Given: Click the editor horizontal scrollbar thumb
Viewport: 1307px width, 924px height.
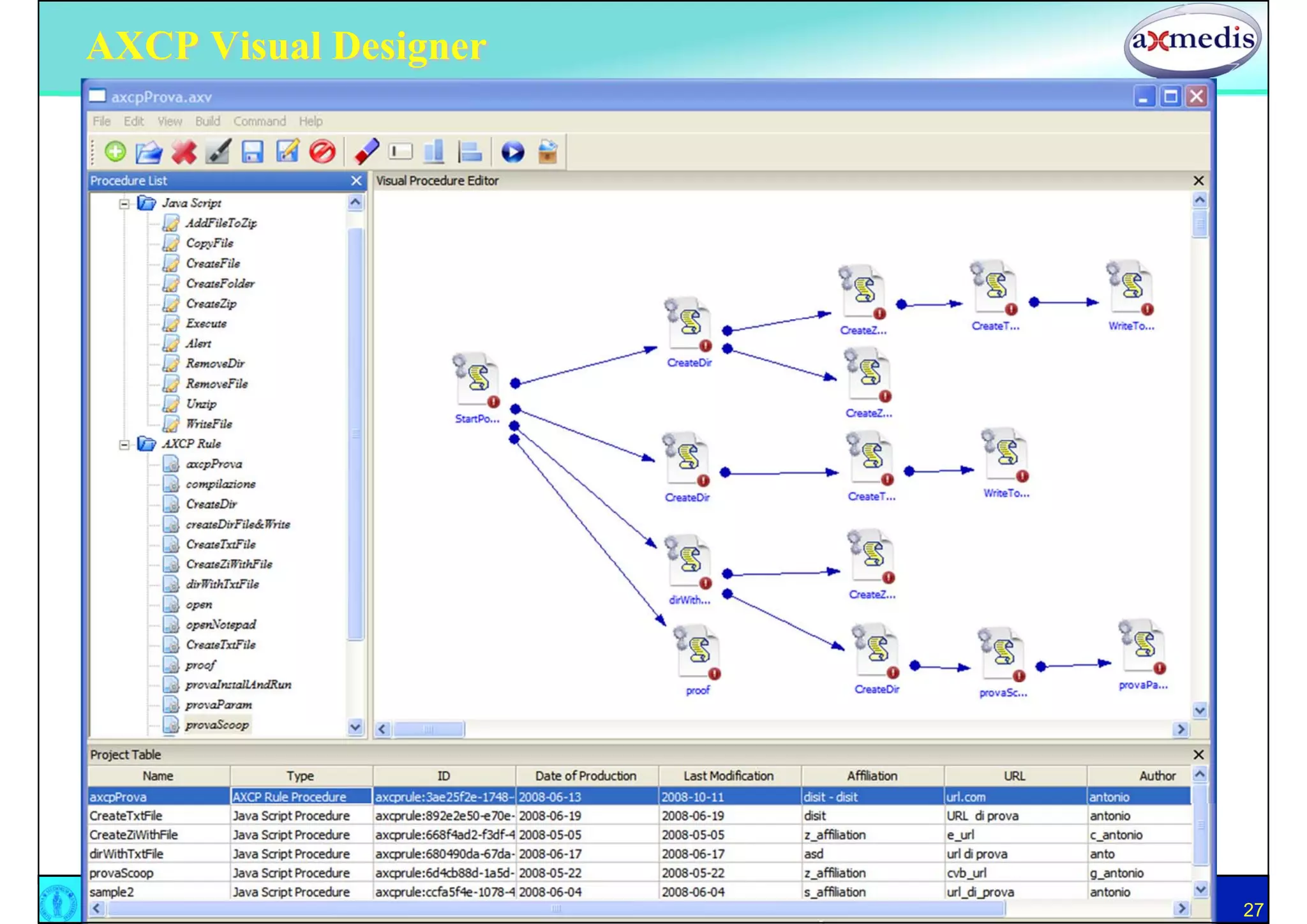Looking at the screenshot, I should click(x=429, y=729).
